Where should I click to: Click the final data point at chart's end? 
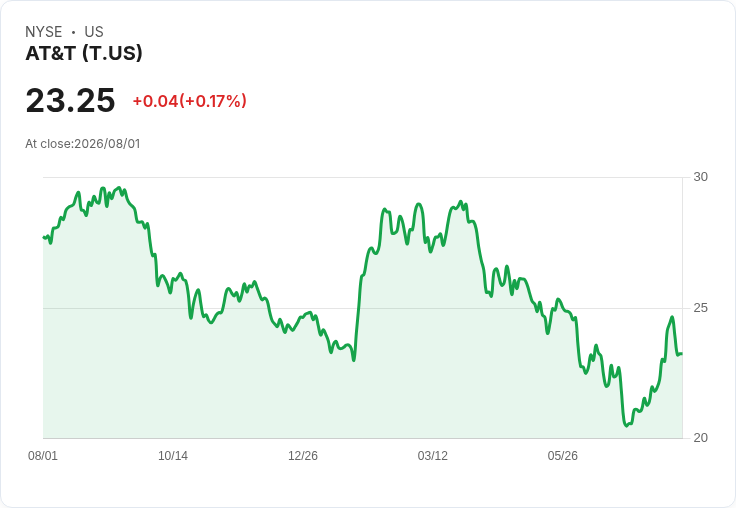coord(681,354)
